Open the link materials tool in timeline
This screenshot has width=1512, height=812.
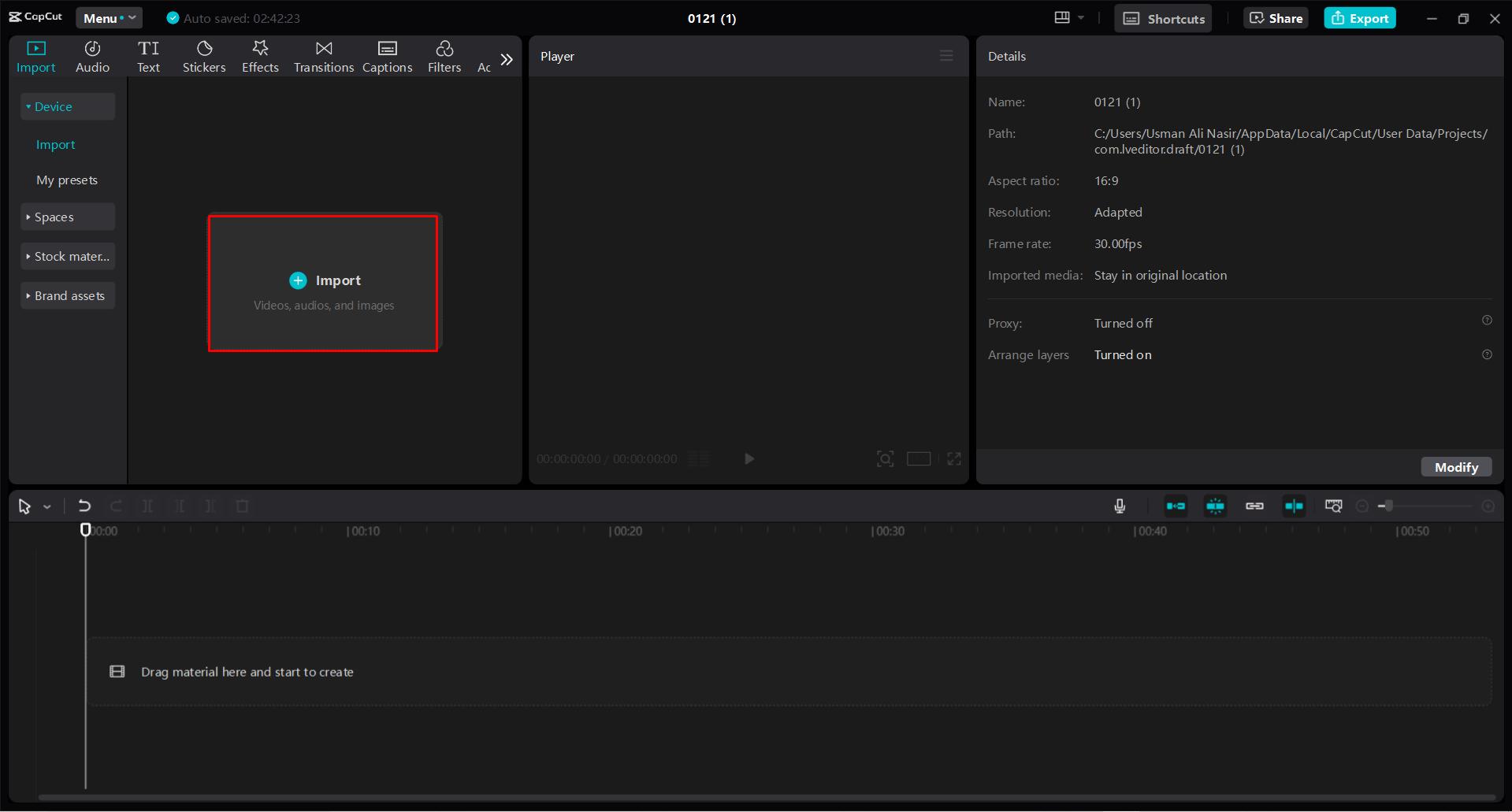pyautogui.click(x=1254, y=506)
